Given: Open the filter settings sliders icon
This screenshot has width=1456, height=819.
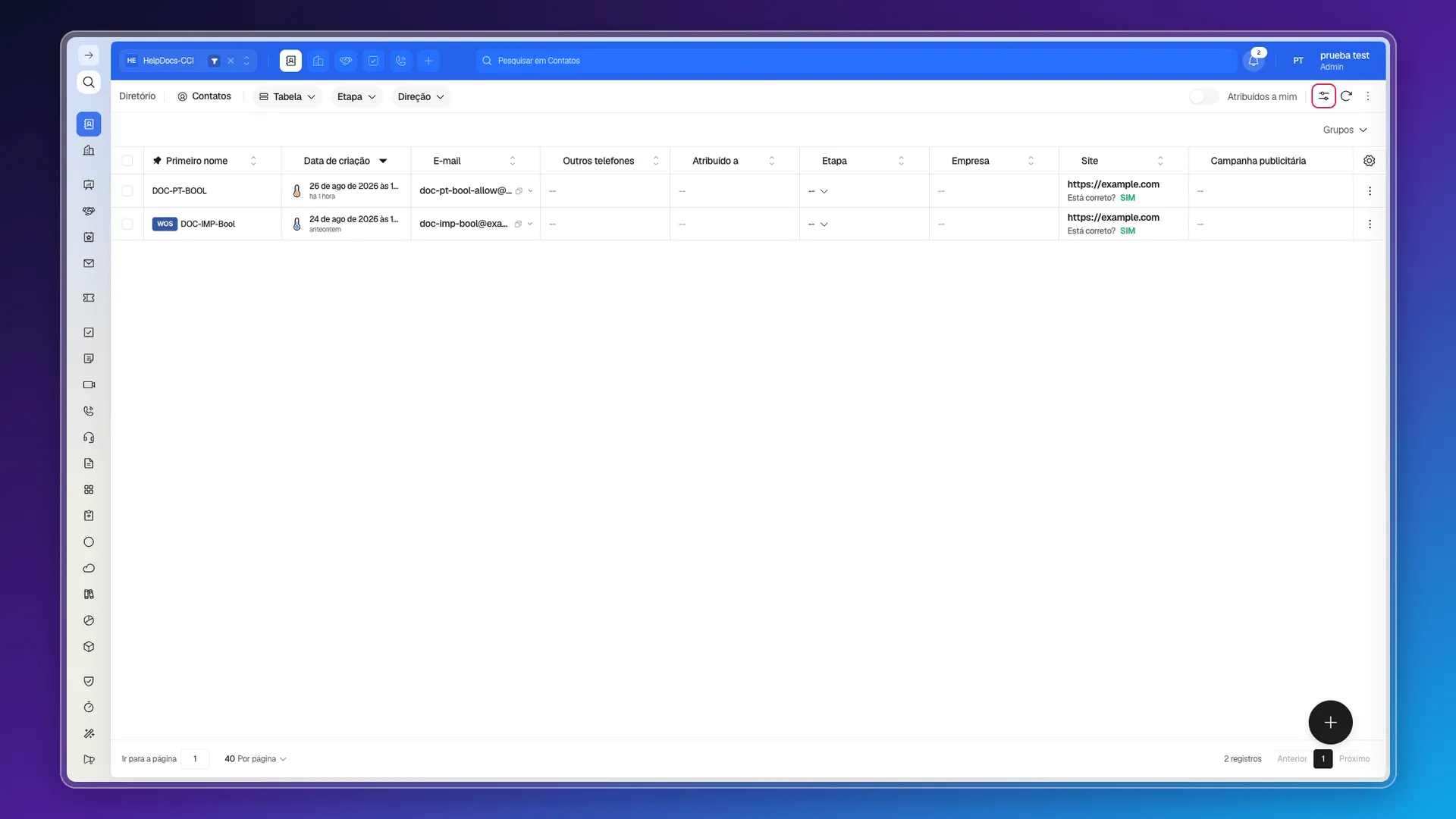Looking at the screenshot, I should point(1323,96).
